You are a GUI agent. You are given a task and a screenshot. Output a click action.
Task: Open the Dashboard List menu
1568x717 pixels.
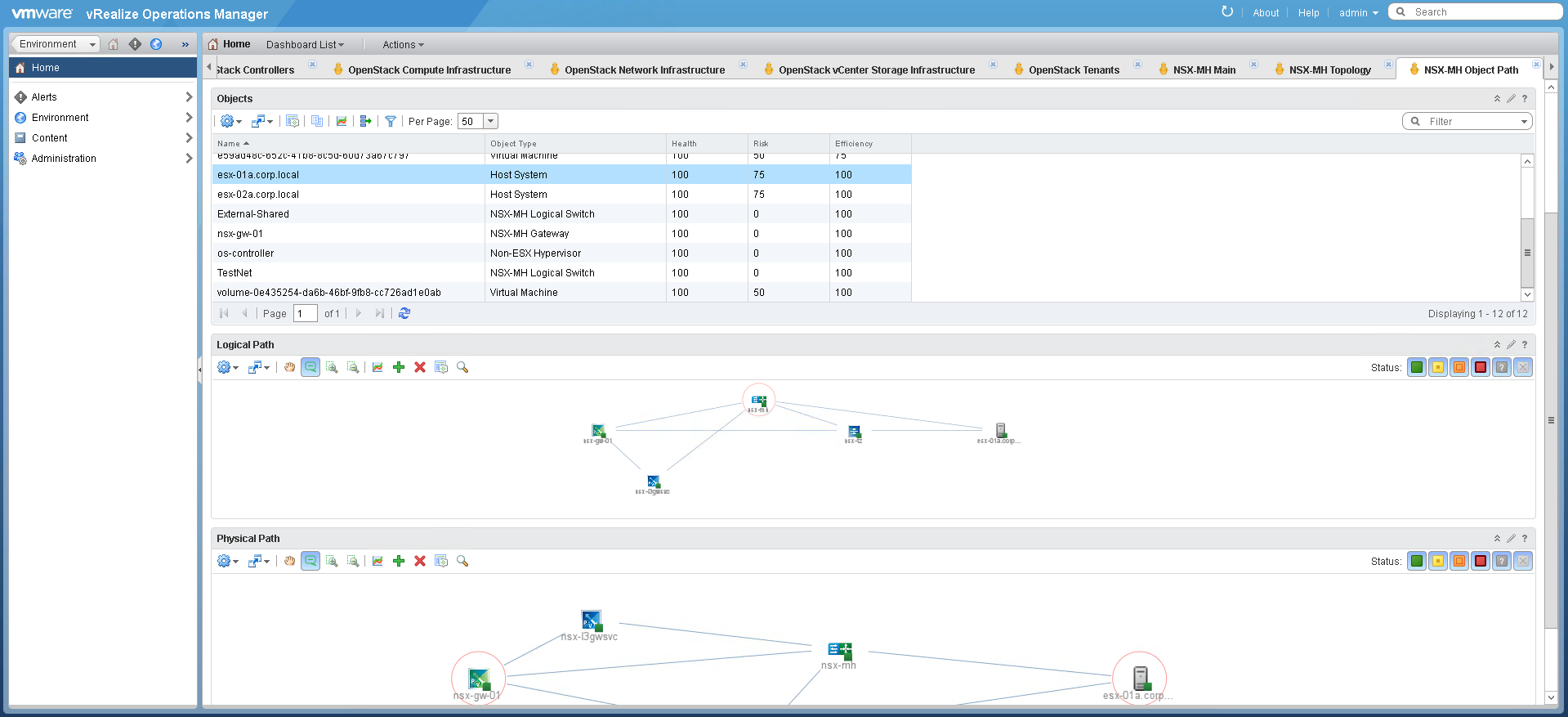coord(305,45)
